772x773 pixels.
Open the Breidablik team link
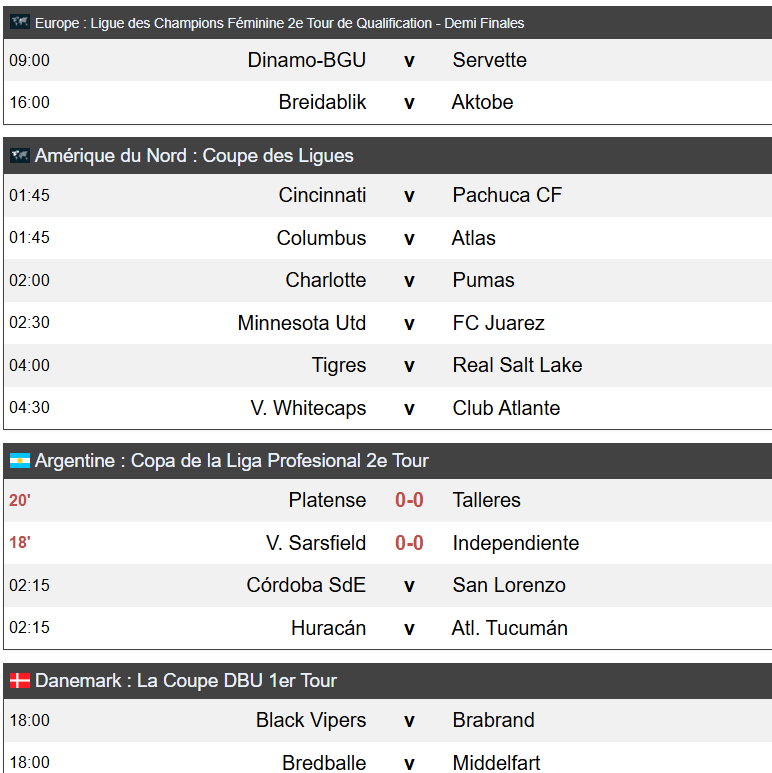coord(322,102)
